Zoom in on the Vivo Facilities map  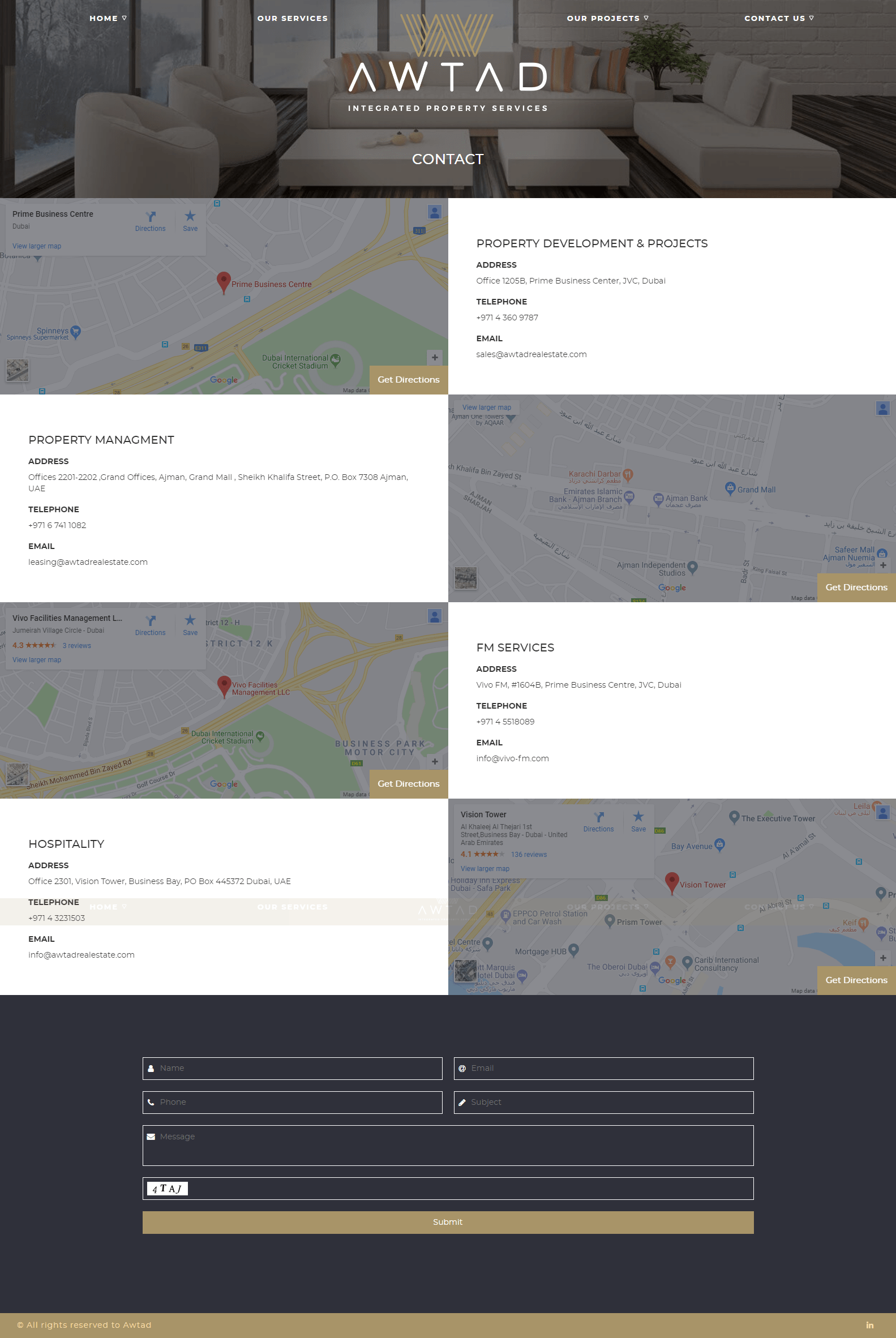tap(435, 762)
